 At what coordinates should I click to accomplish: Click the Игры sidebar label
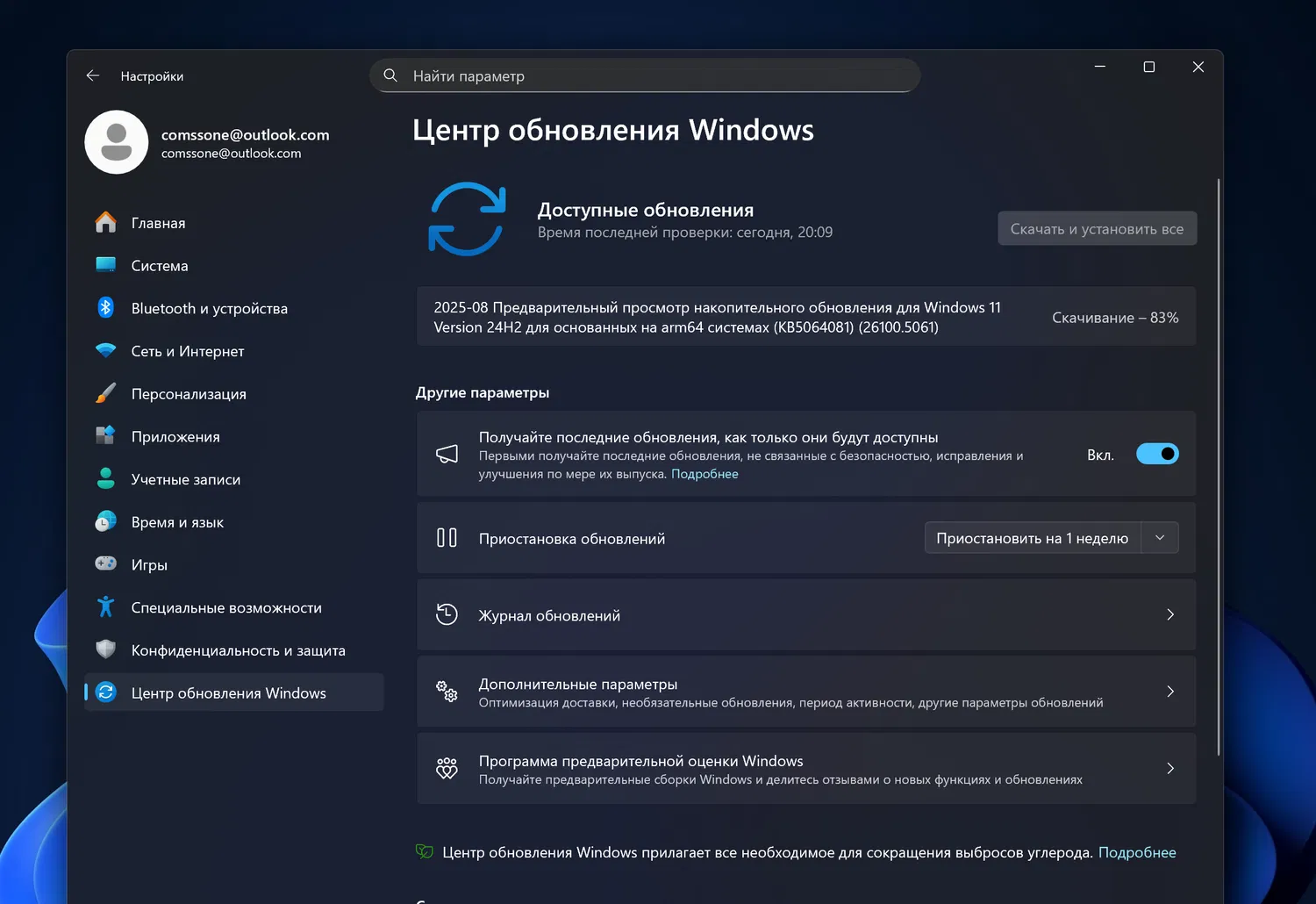pyautogui.click(x=149, y=565)
